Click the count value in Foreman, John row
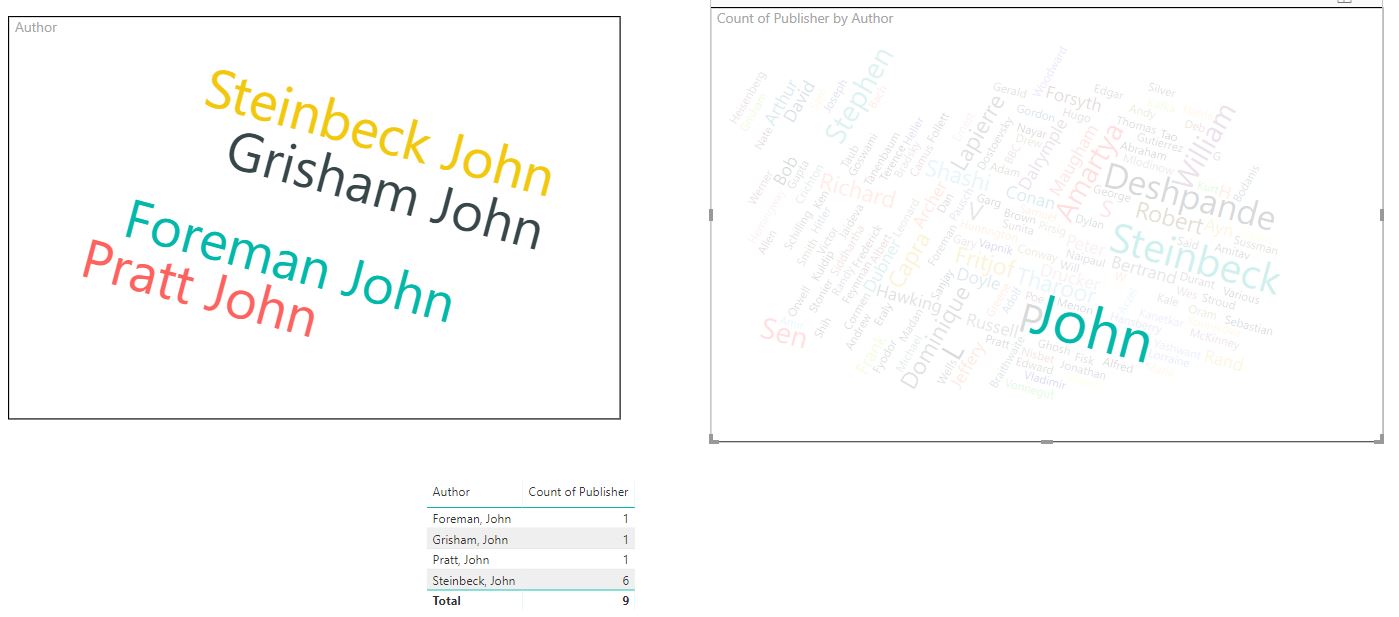This screenshot has width=1399, height=617. click(626, 519)
